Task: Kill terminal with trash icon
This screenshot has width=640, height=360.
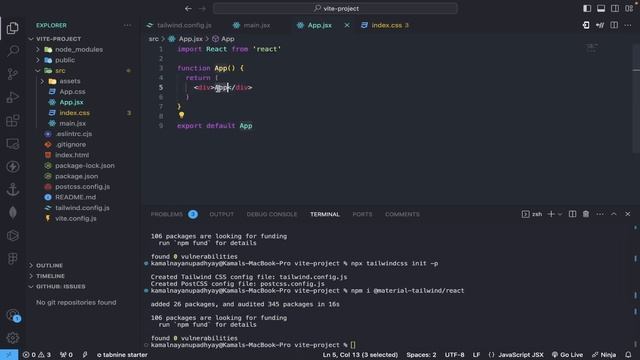Action: click(586, 214)
